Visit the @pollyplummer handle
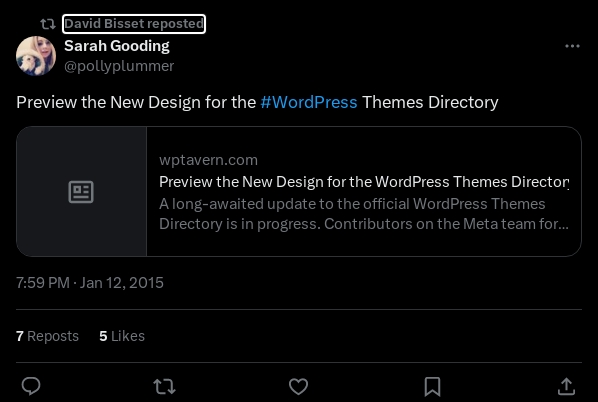 point(119,66)
